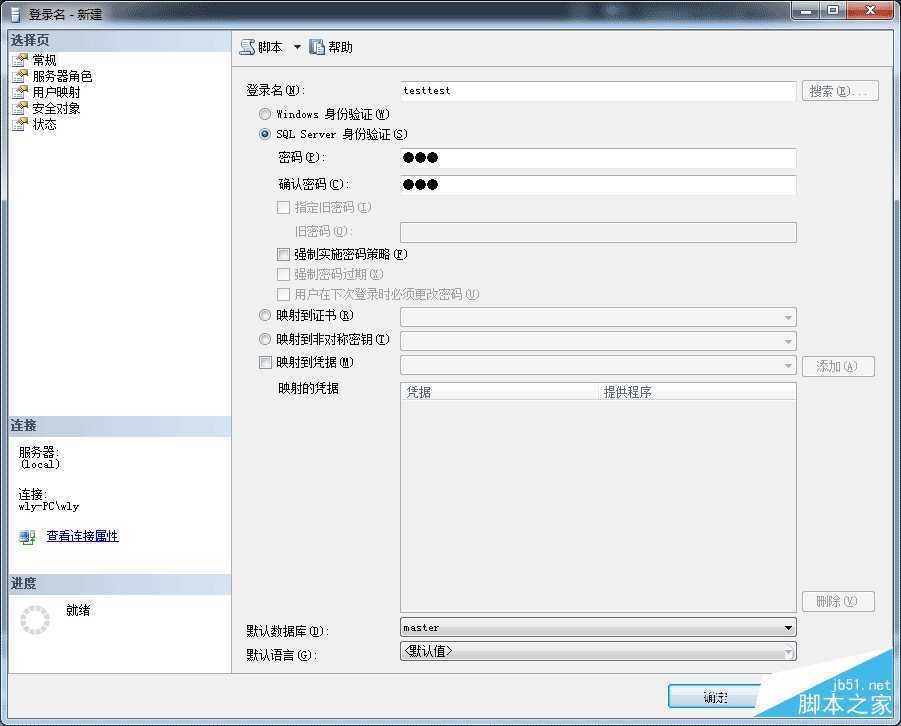Click the 帮助 help icon
The width and height of the screenshot is (901, 726).
tap(317, 47)
